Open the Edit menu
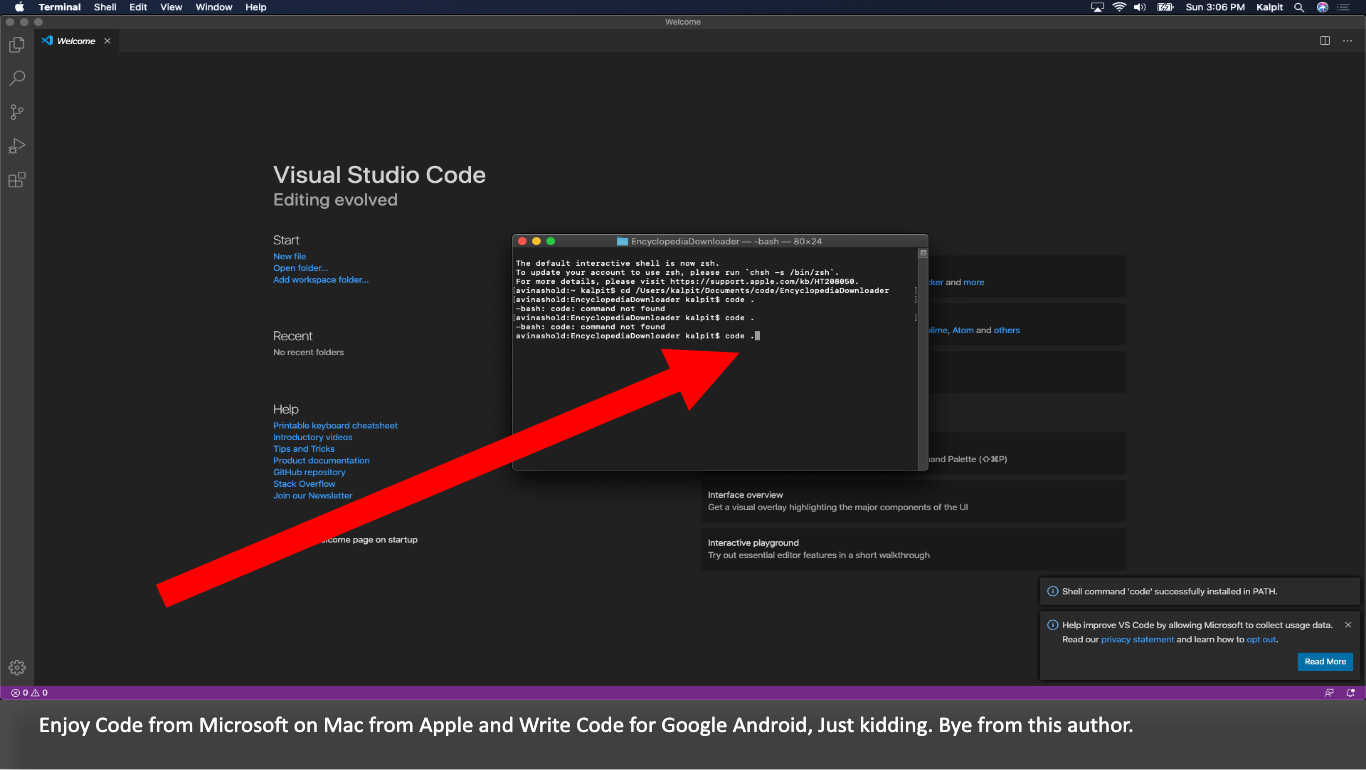 coord(138,7)
